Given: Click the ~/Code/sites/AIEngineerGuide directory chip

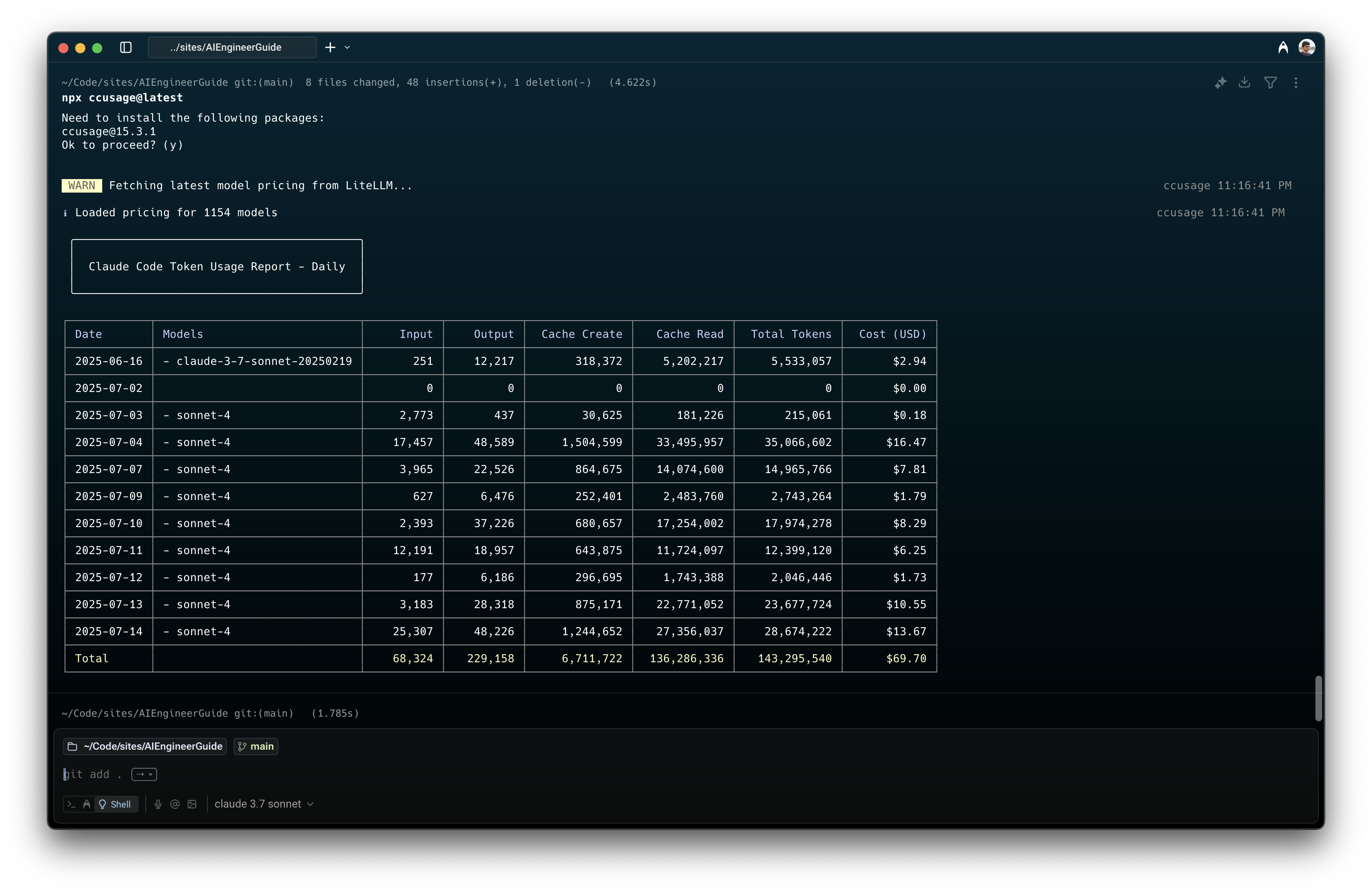Looking at the screenshot, I should tap(145, 746).
